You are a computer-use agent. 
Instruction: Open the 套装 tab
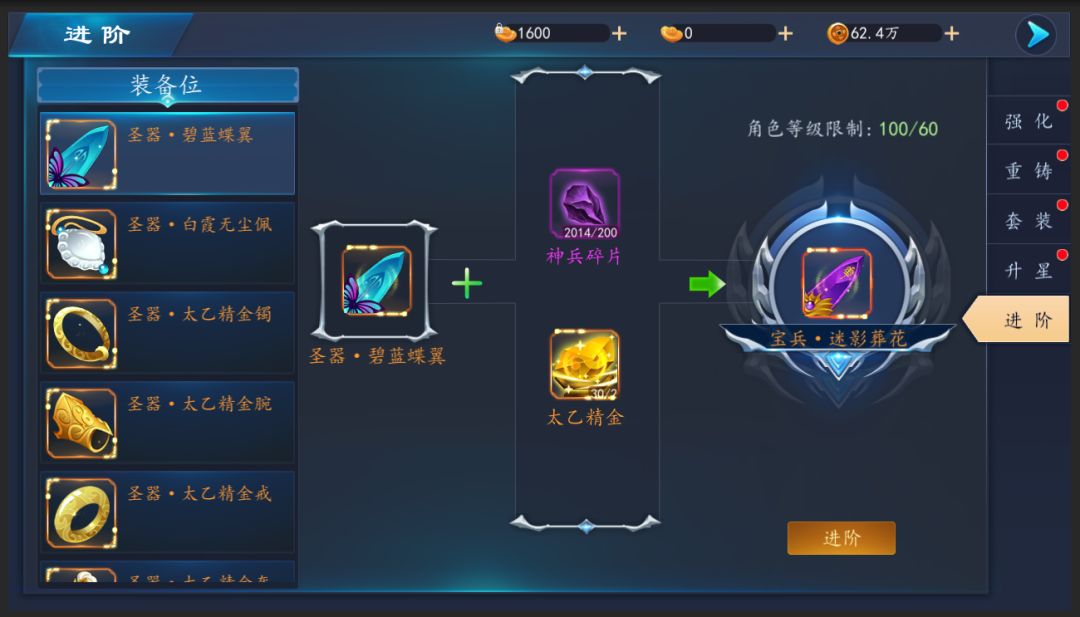point(1028,220)
